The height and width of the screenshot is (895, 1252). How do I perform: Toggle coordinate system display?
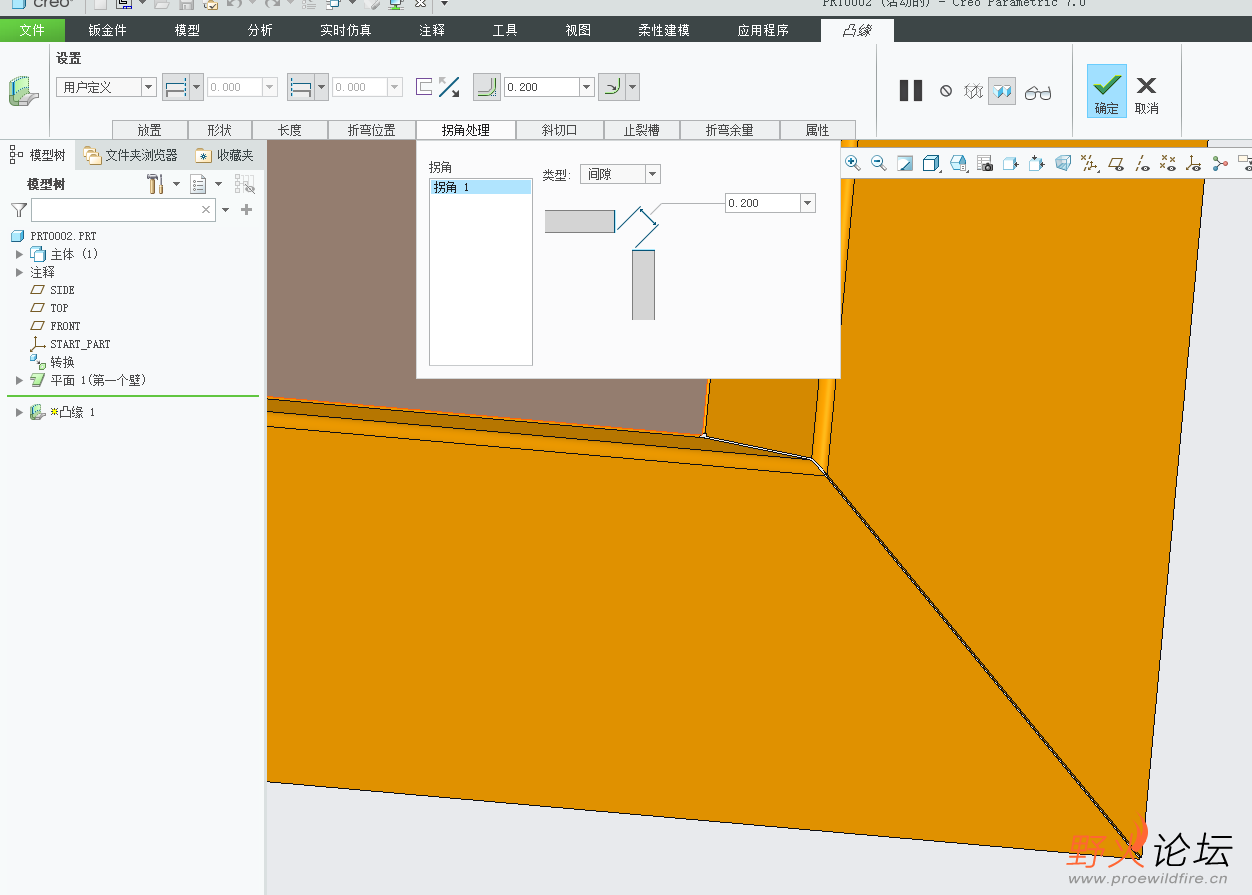coord(1194,163)
